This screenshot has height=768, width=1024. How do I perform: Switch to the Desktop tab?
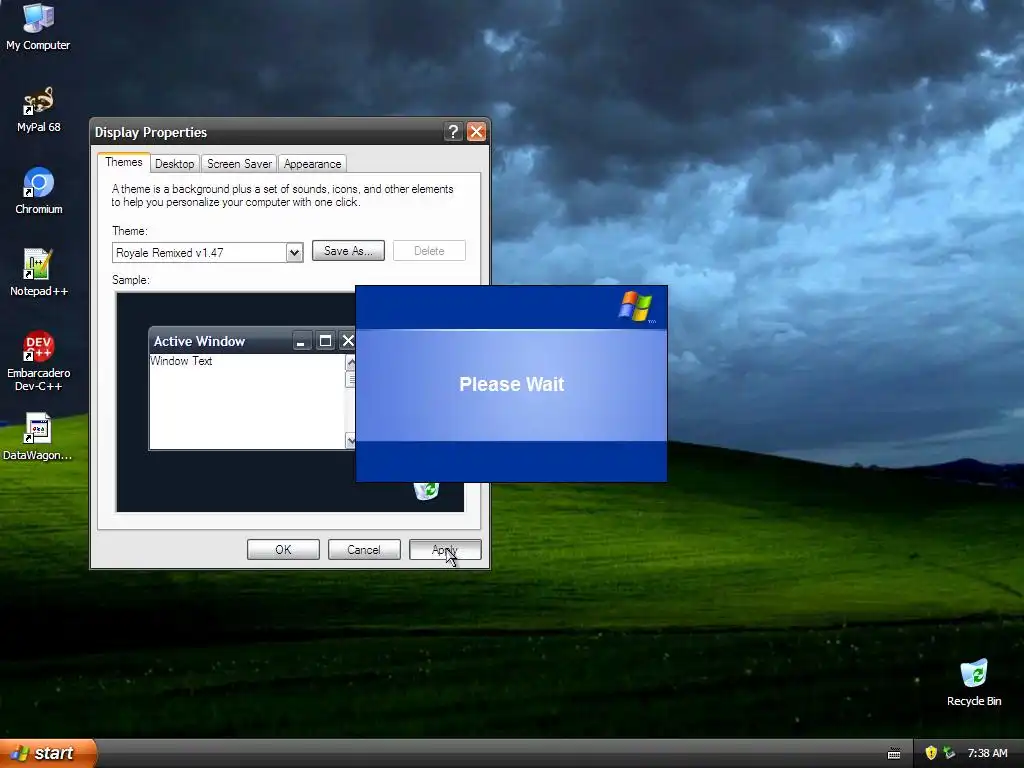[x=174, y=164]
